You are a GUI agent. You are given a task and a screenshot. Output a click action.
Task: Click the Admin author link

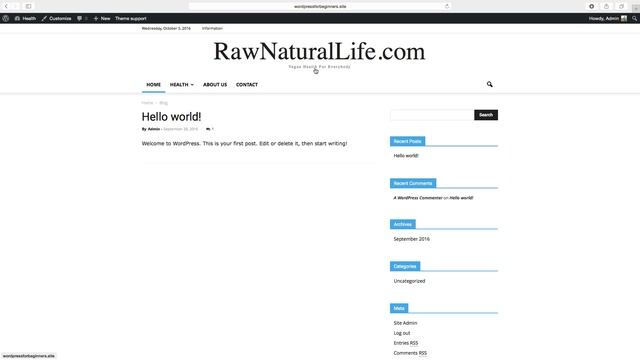(x=154, y=129)
